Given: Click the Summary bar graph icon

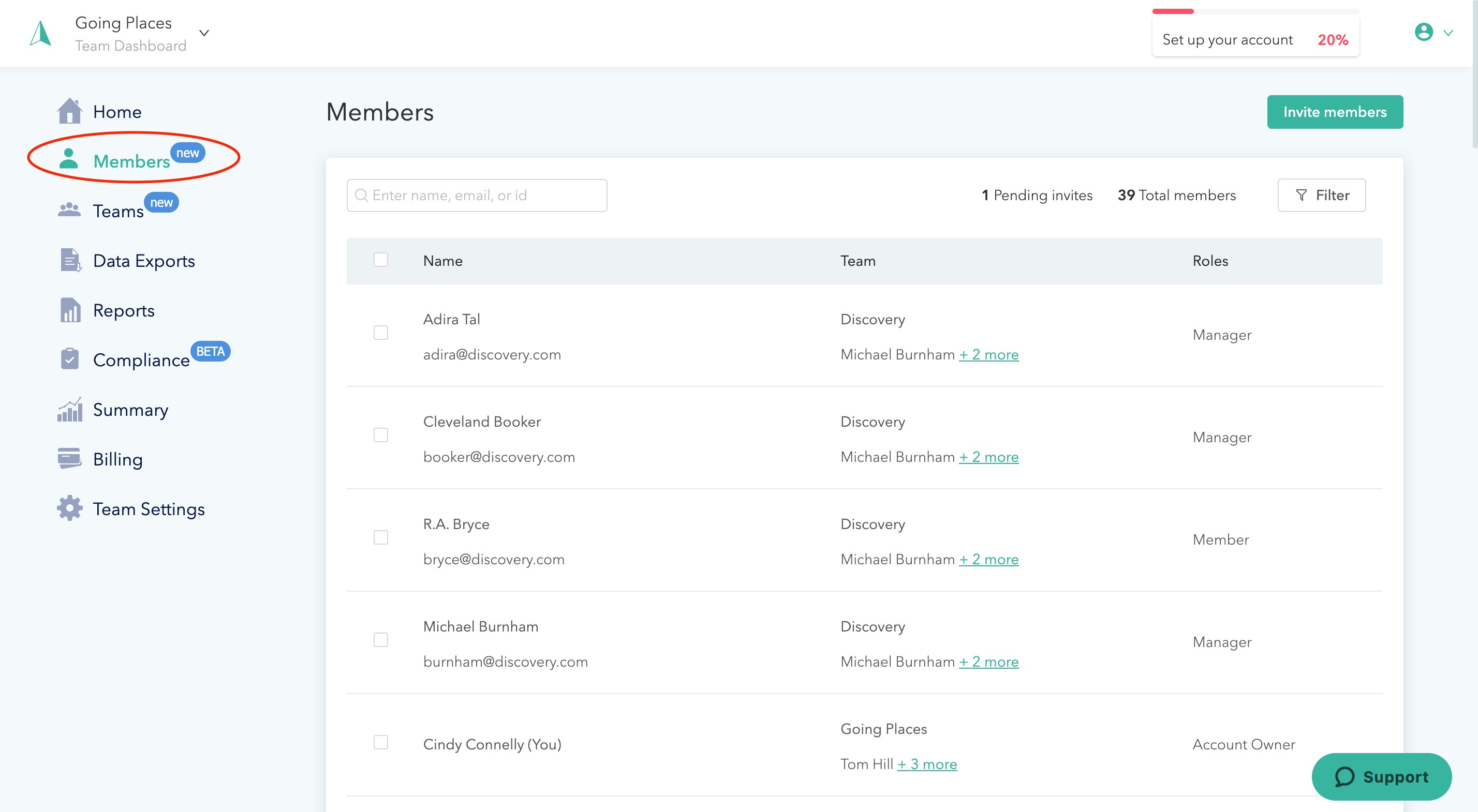Looking at the screenshot, I should click(70, 409).
